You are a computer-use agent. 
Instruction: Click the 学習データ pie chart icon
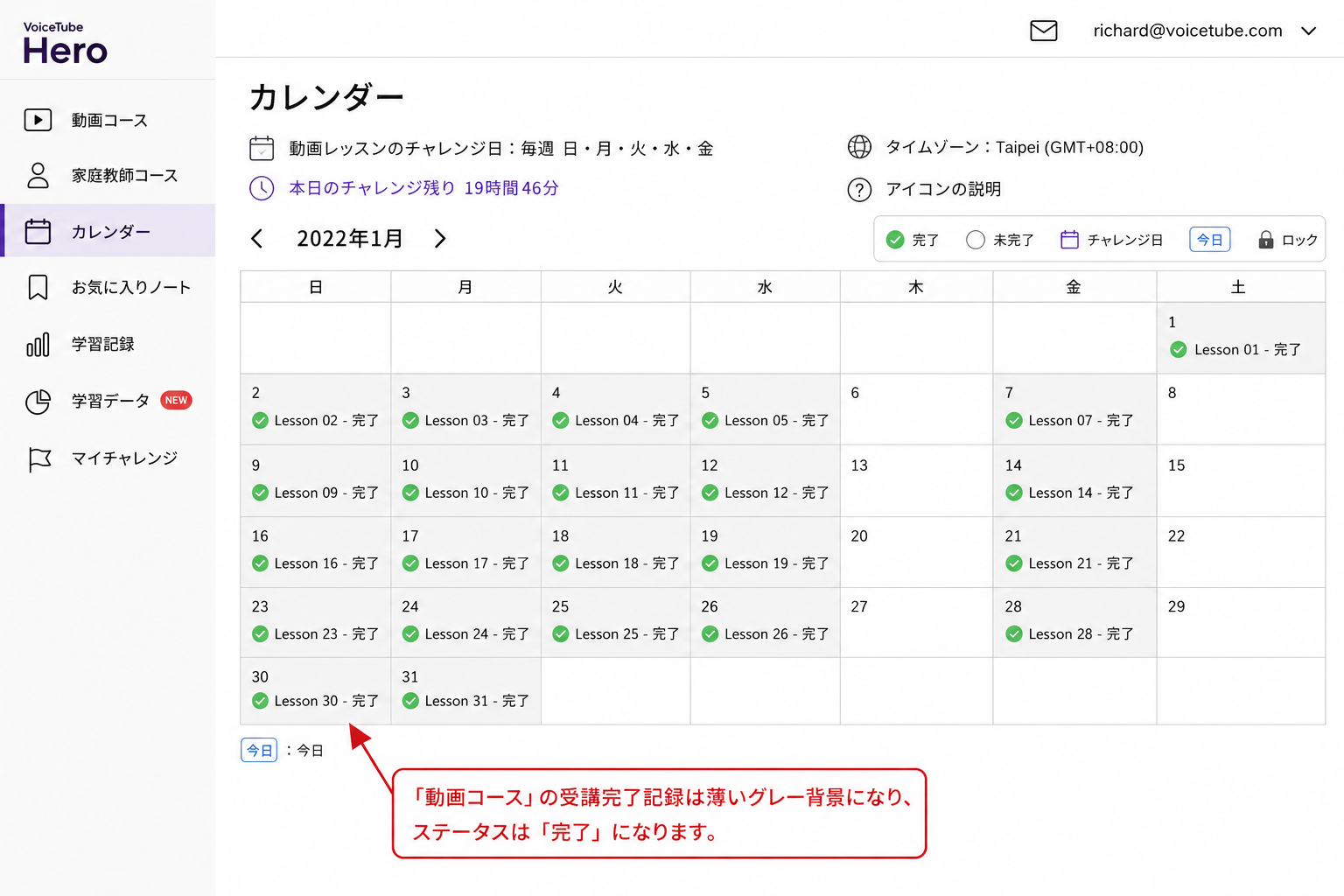click(x=38, y=402)
